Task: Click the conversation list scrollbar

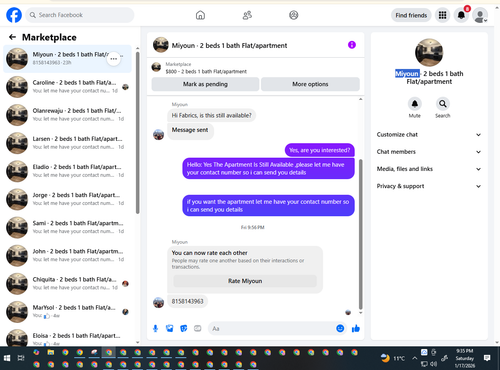Action: (137, 132)
